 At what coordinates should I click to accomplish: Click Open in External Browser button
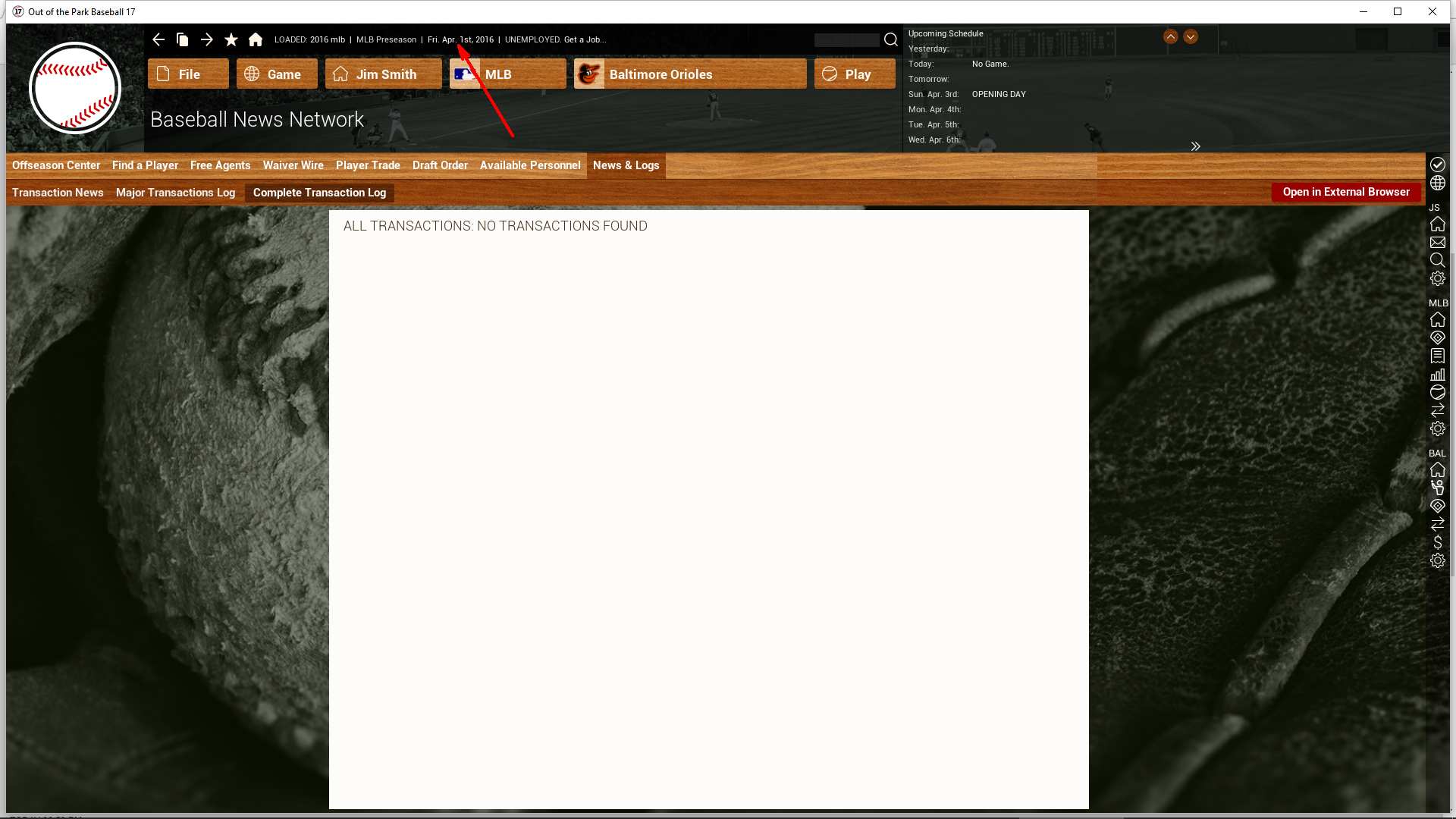[1345, 193]
